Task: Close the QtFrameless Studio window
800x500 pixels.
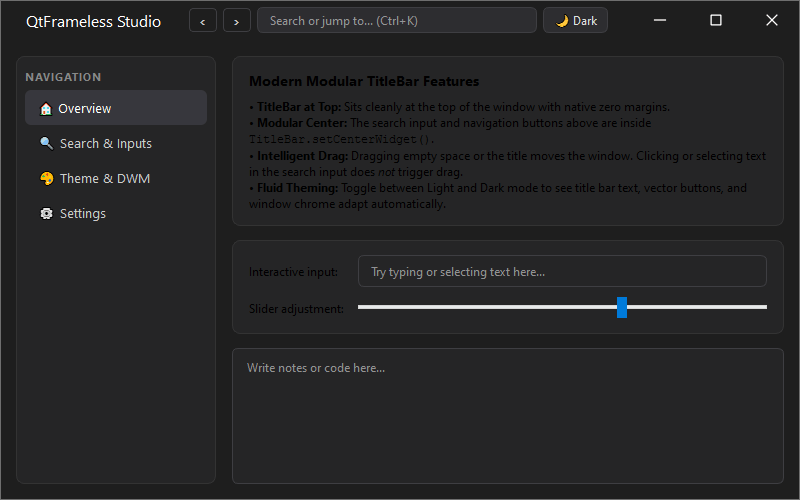Action: coord(772,20)
